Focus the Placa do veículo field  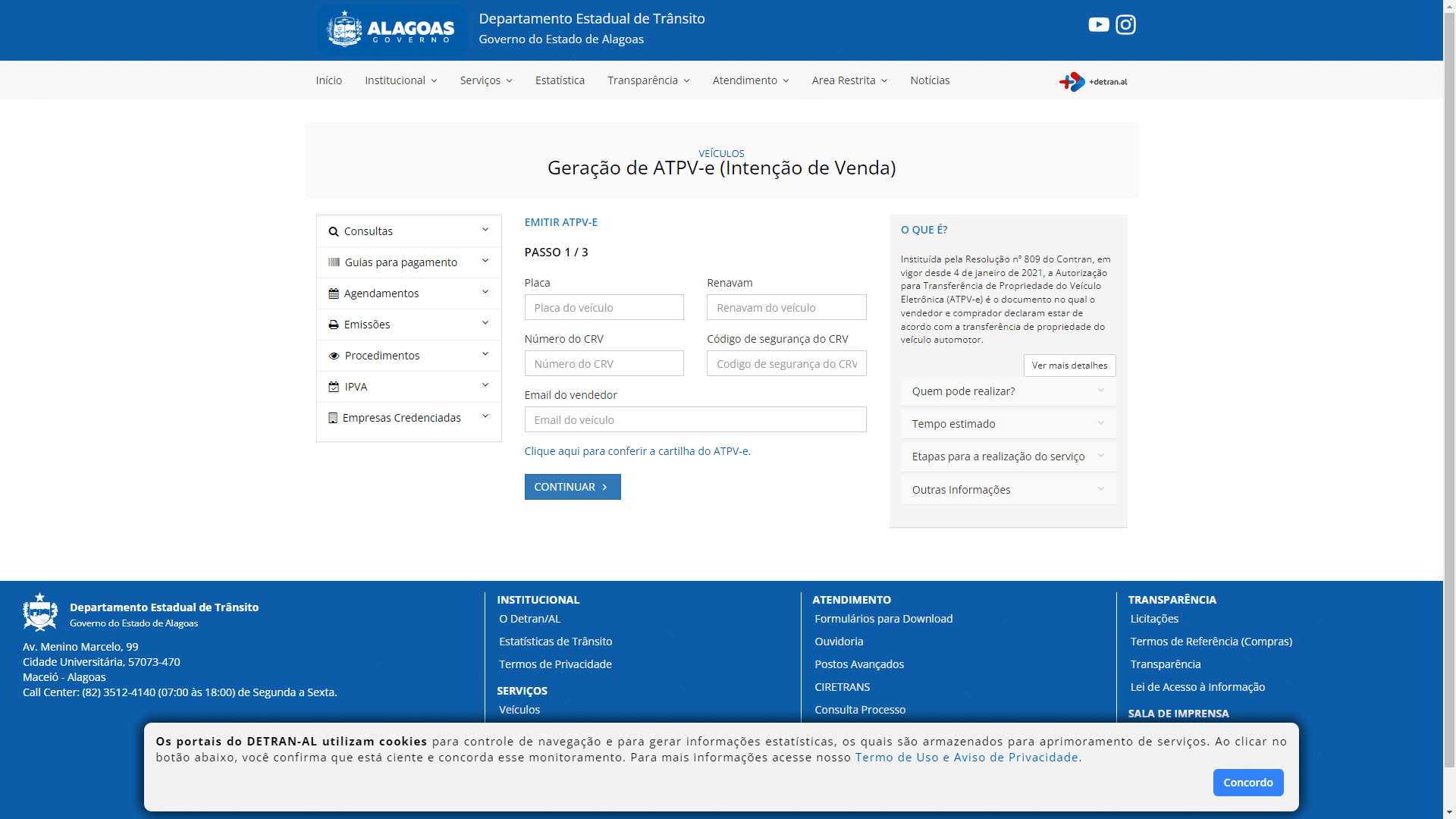604,308
